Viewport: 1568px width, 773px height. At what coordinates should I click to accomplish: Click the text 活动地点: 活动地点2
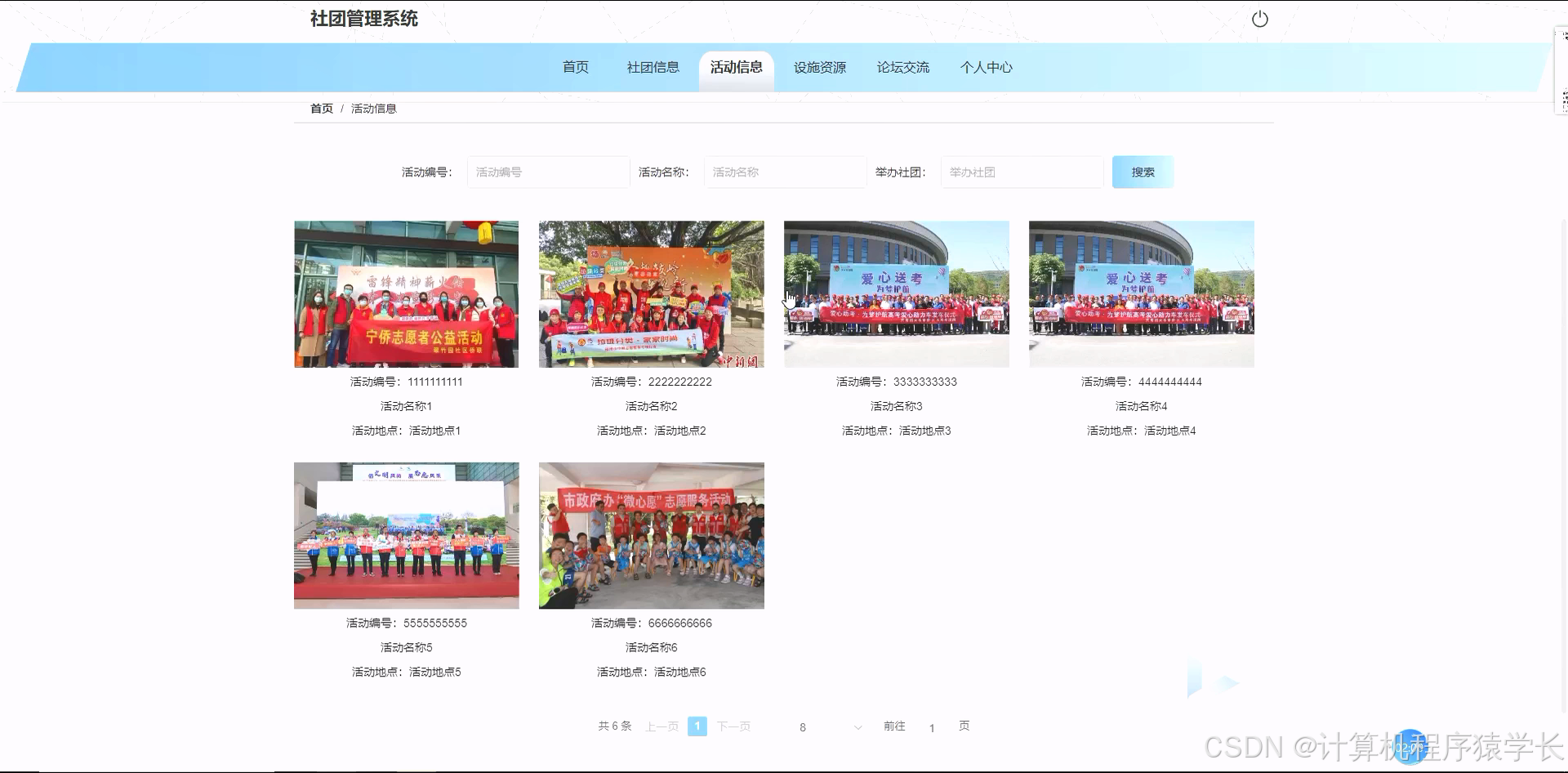(x=652, y=431)
